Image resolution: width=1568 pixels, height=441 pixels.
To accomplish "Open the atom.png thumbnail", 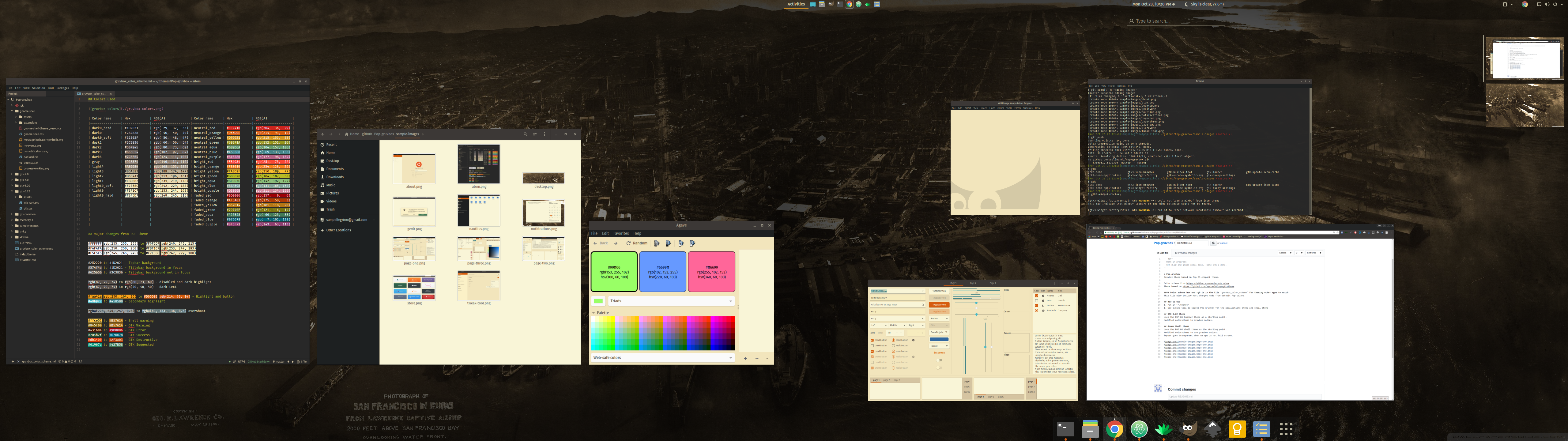I will pos(478,164).
